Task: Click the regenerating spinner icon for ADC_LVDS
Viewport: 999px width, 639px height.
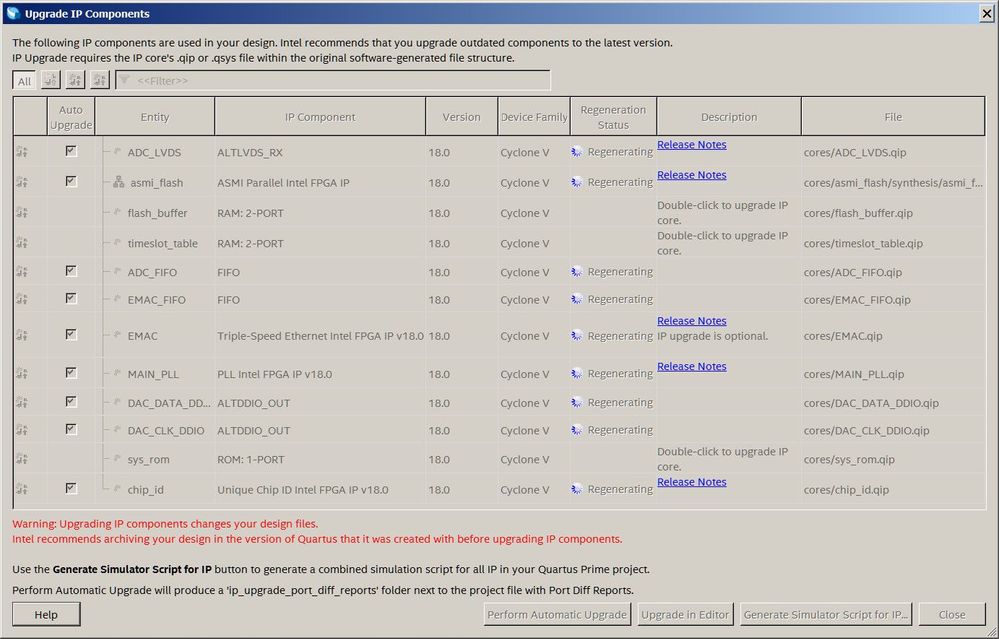Action: pos(577,152)
